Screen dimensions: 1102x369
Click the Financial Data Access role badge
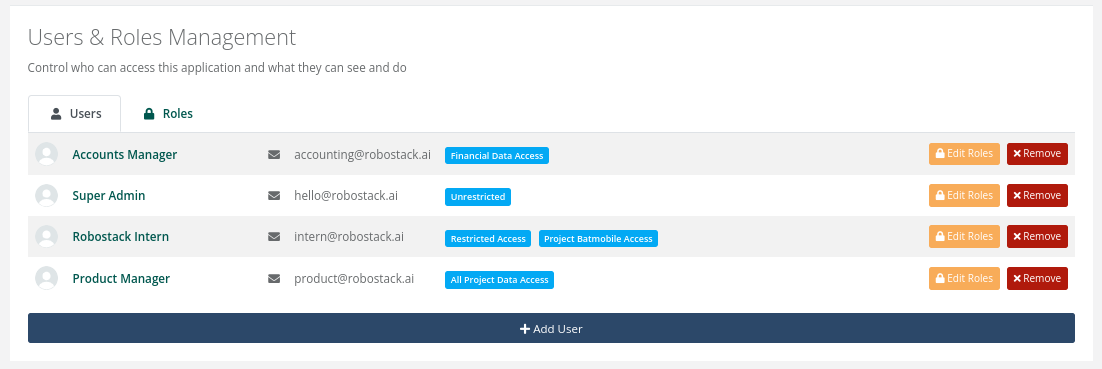497,156
